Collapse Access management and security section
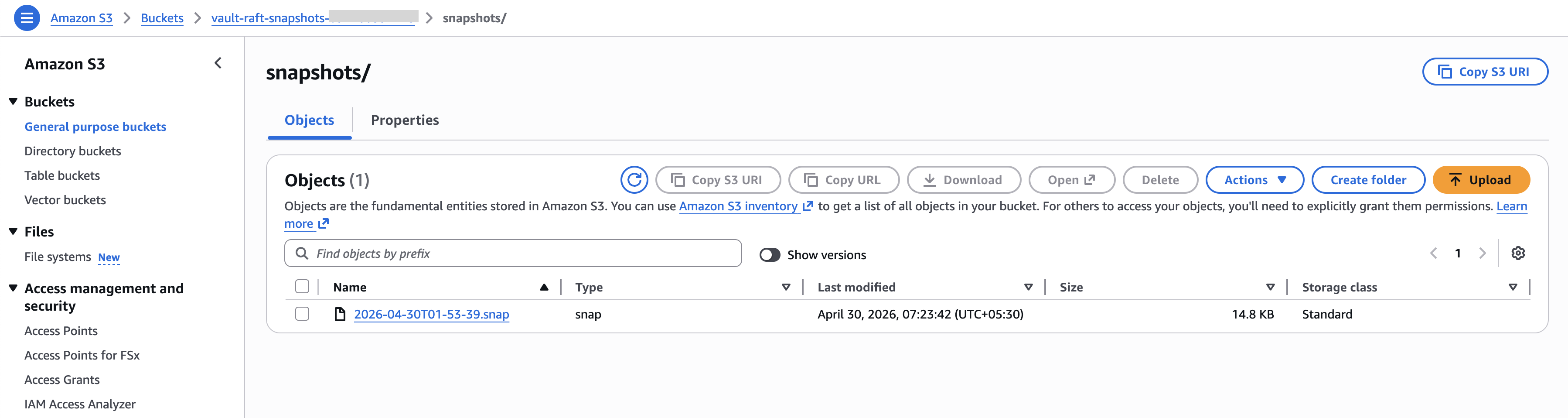1568x418 pixels. tap(14, 288)
